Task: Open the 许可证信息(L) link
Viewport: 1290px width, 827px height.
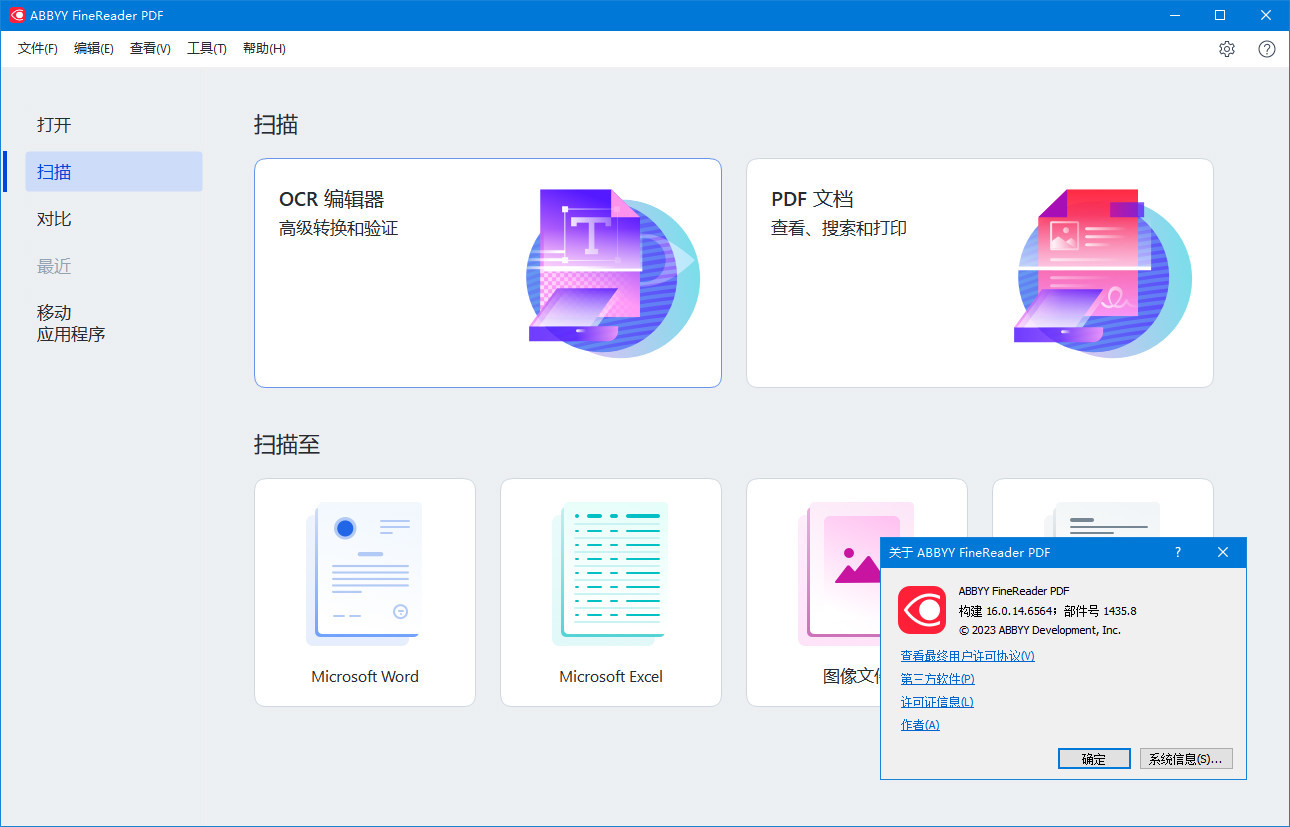Action: 937,702
